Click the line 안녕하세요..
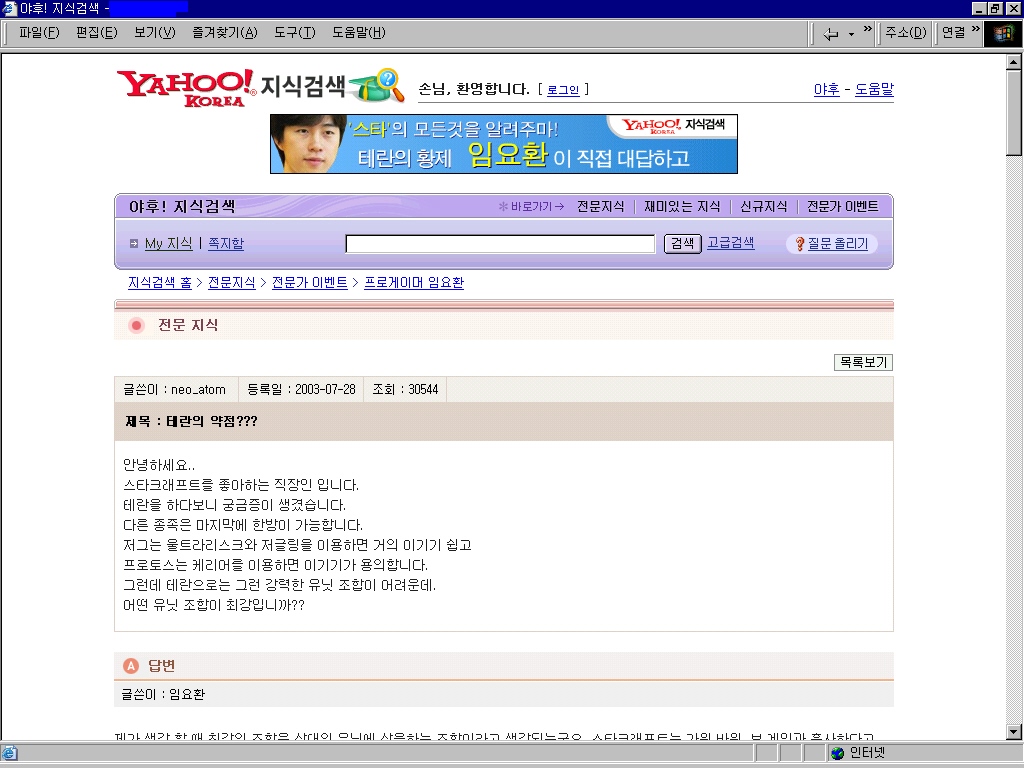This screenshot has width=1024, height=768. (159, 466)
